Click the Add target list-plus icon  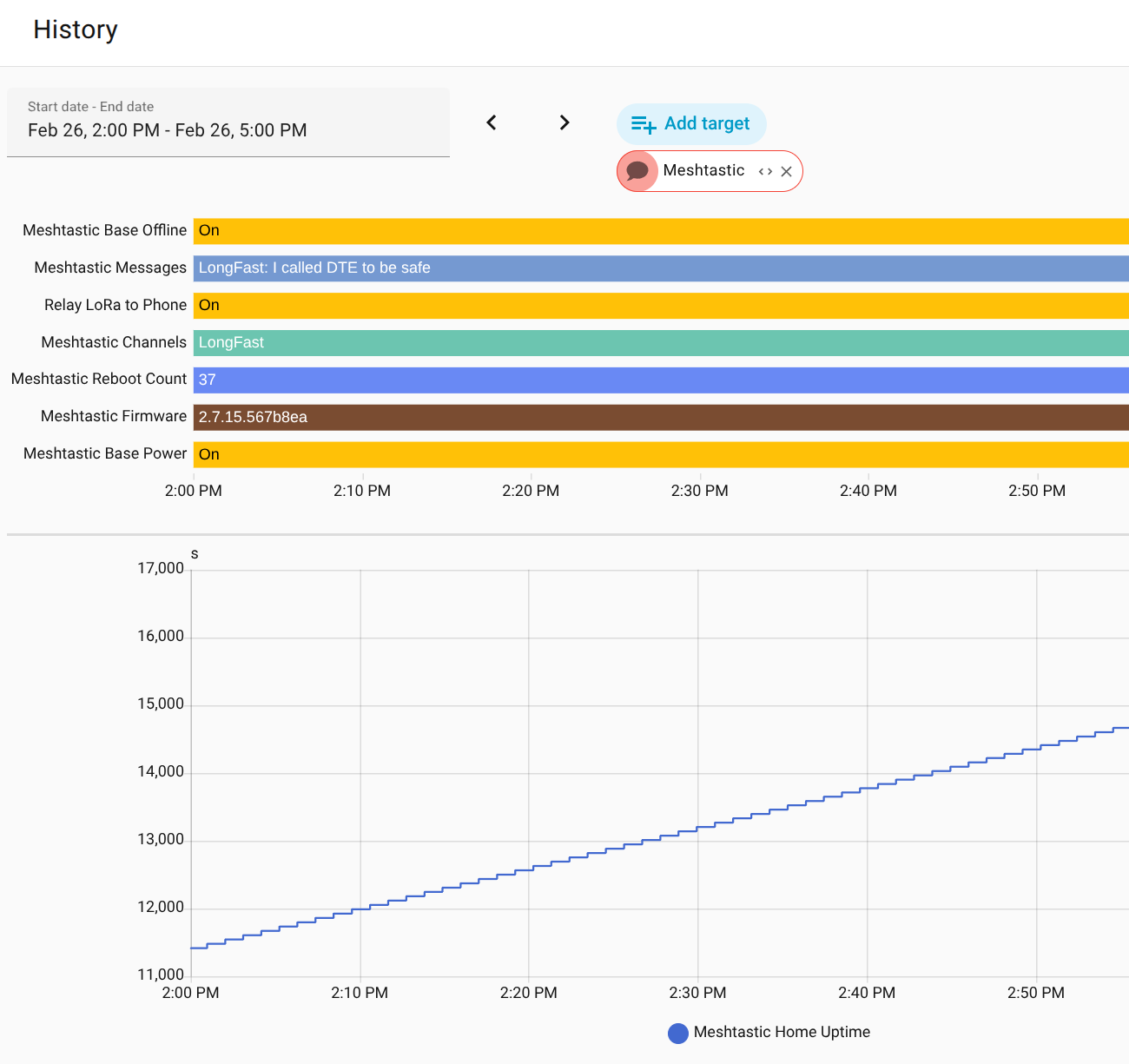pos(644,125)
